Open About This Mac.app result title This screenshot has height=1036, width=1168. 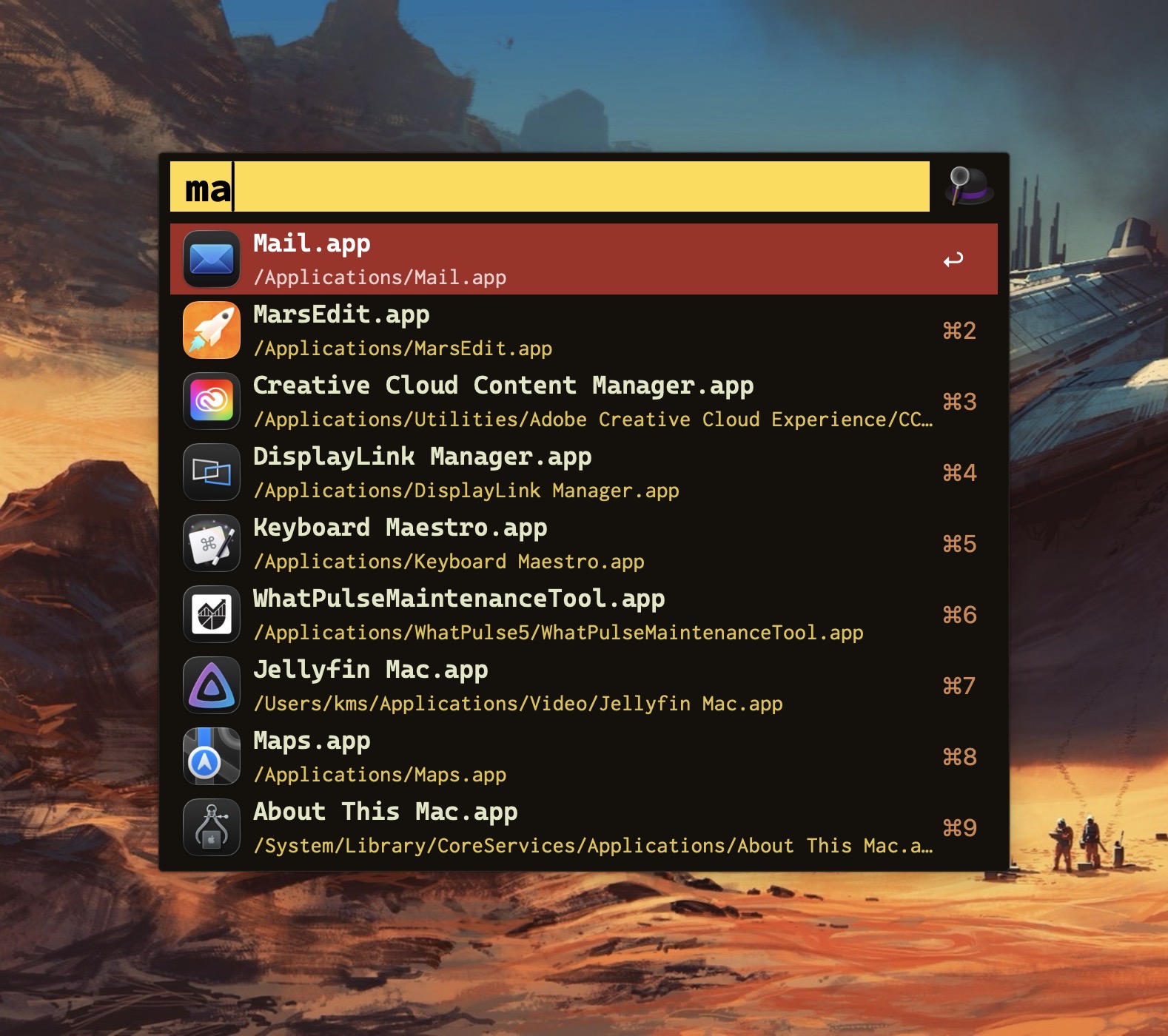point(386,812)
